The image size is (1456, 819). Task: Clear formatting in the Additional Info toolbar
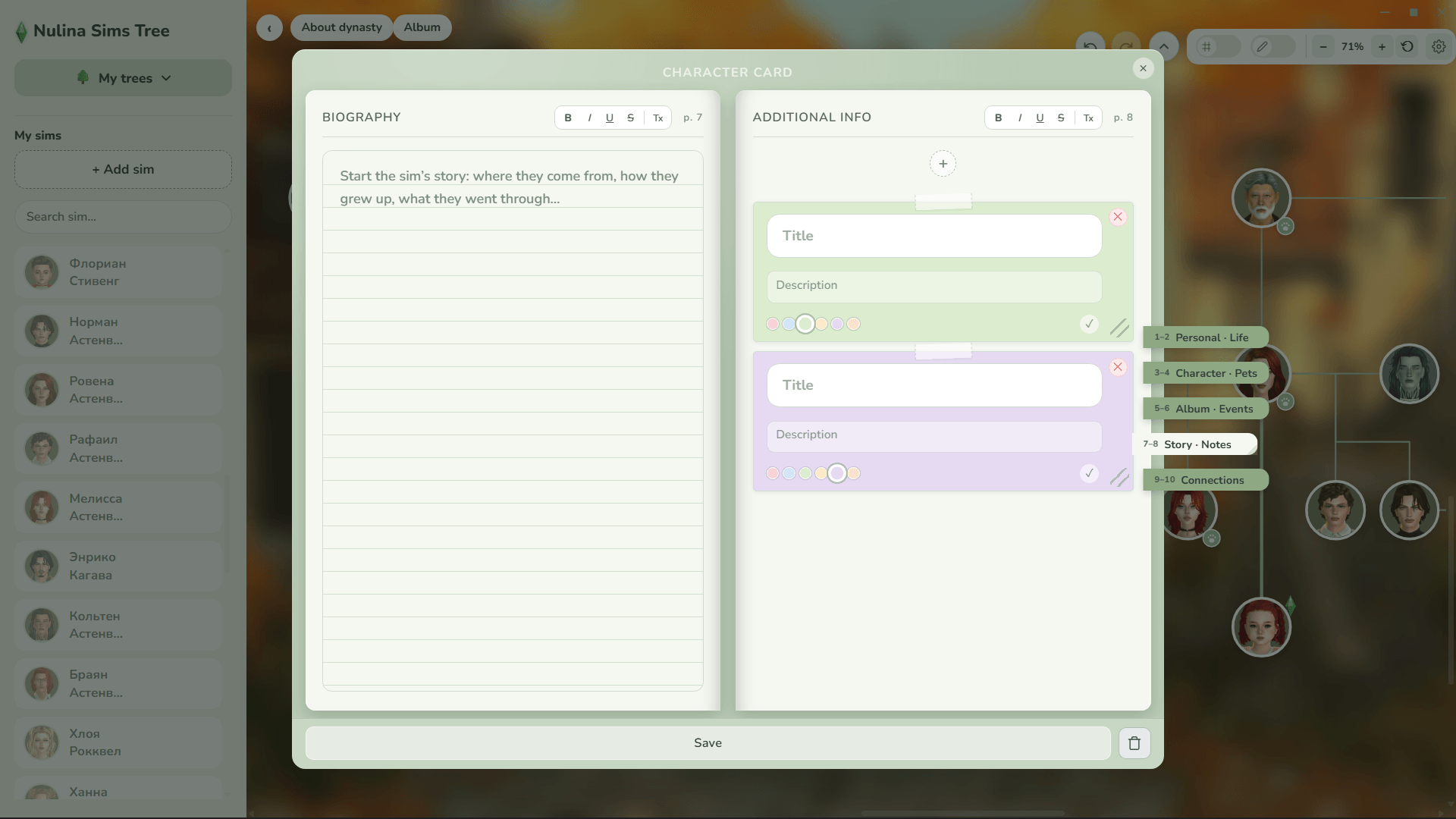point(1088,118)
